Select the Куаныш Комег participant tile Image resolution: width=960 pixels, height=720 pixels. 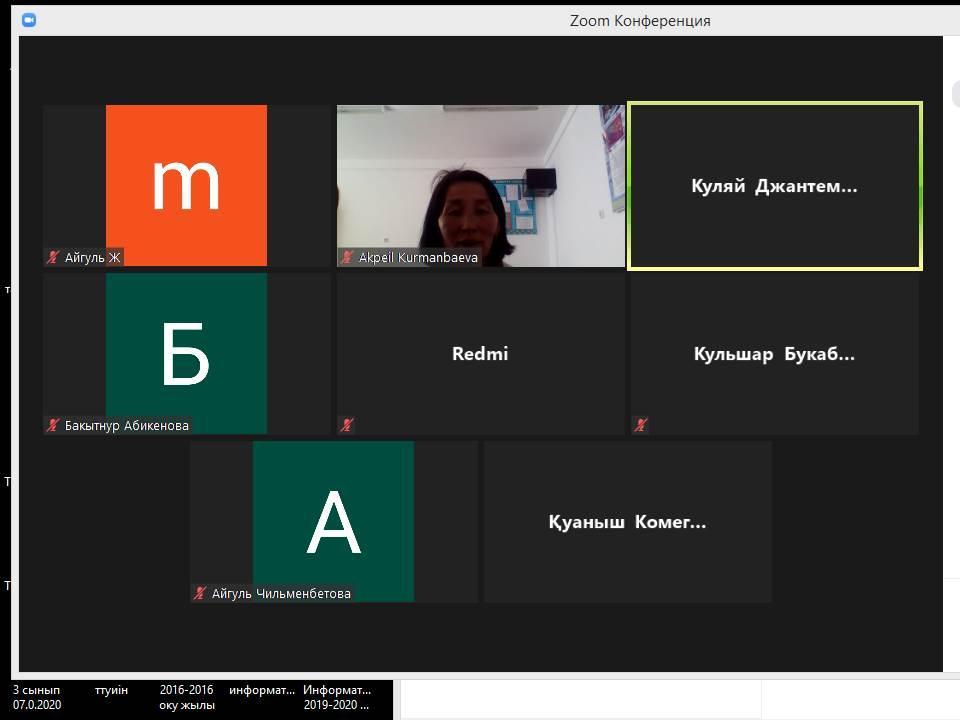pyautogui.click(x=627, y=521)
